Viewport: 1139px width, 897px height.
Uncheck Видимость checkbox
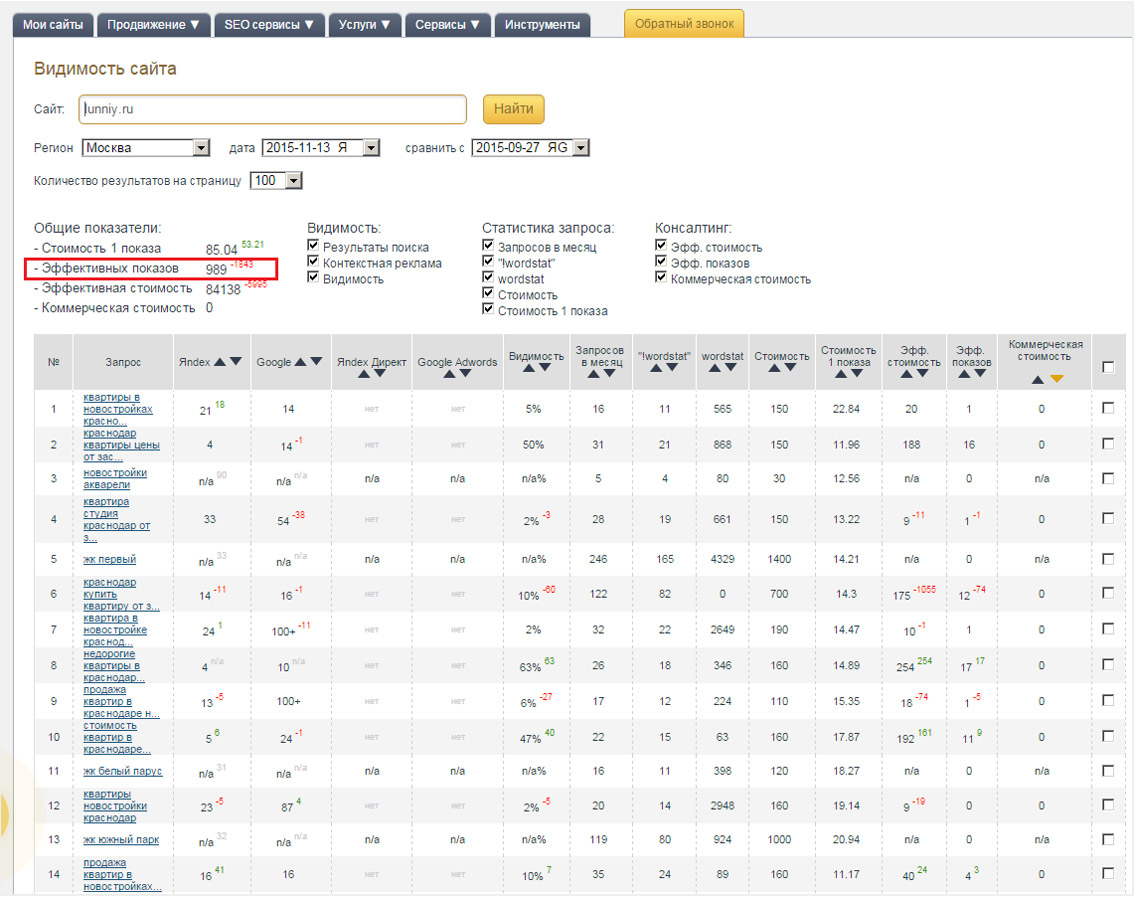[x=313, y=277]
